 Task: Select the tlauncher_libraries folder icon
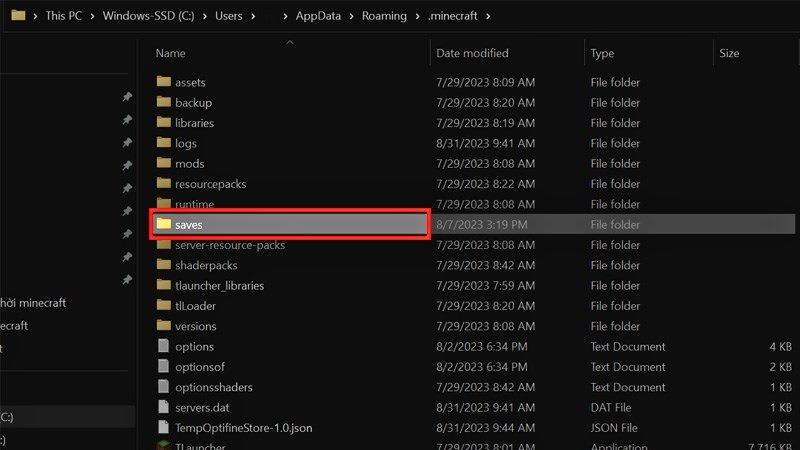(x=164, y=285)
